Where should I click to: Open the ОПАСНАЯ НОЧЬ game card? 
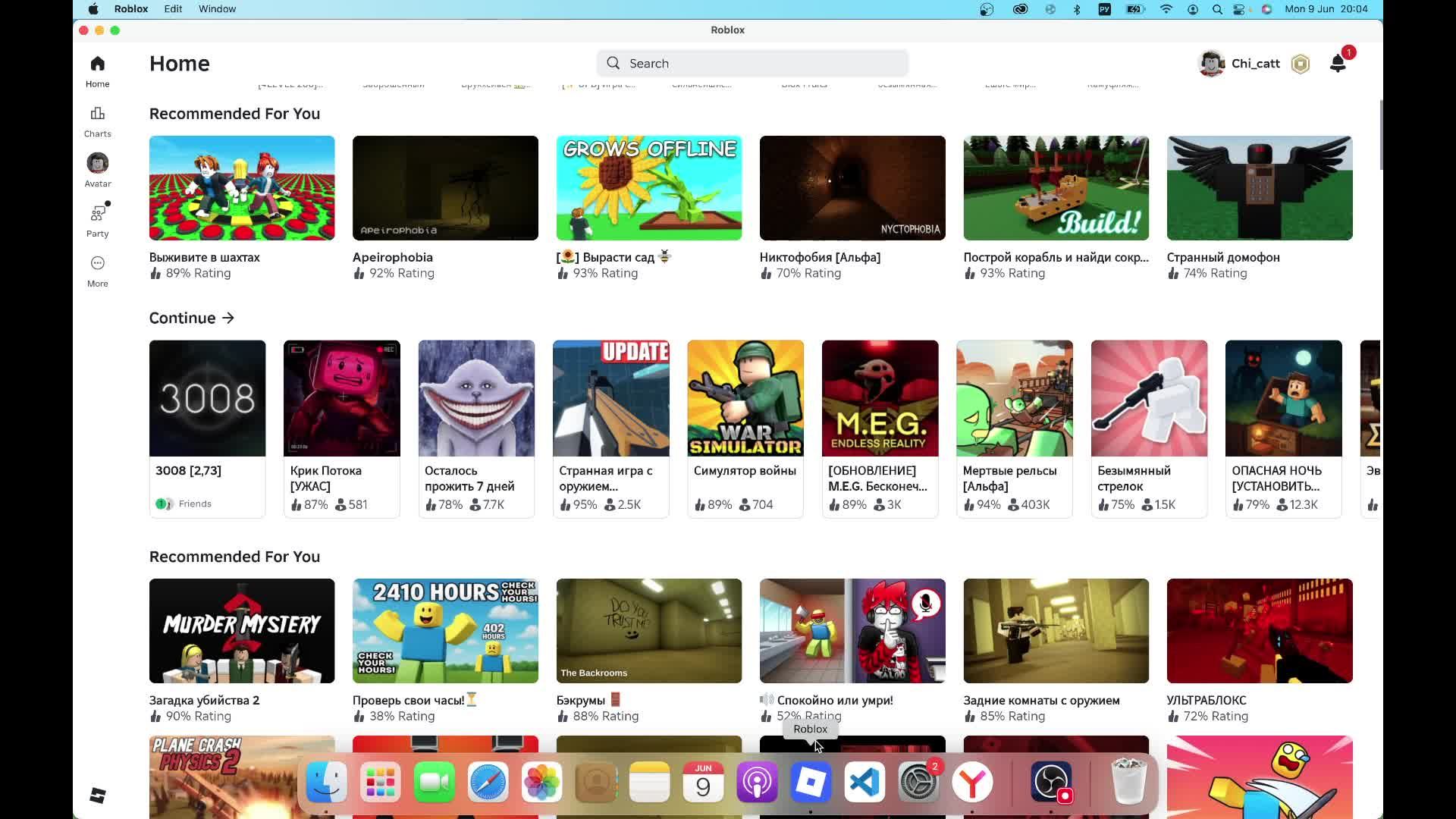click(1284, 429)
